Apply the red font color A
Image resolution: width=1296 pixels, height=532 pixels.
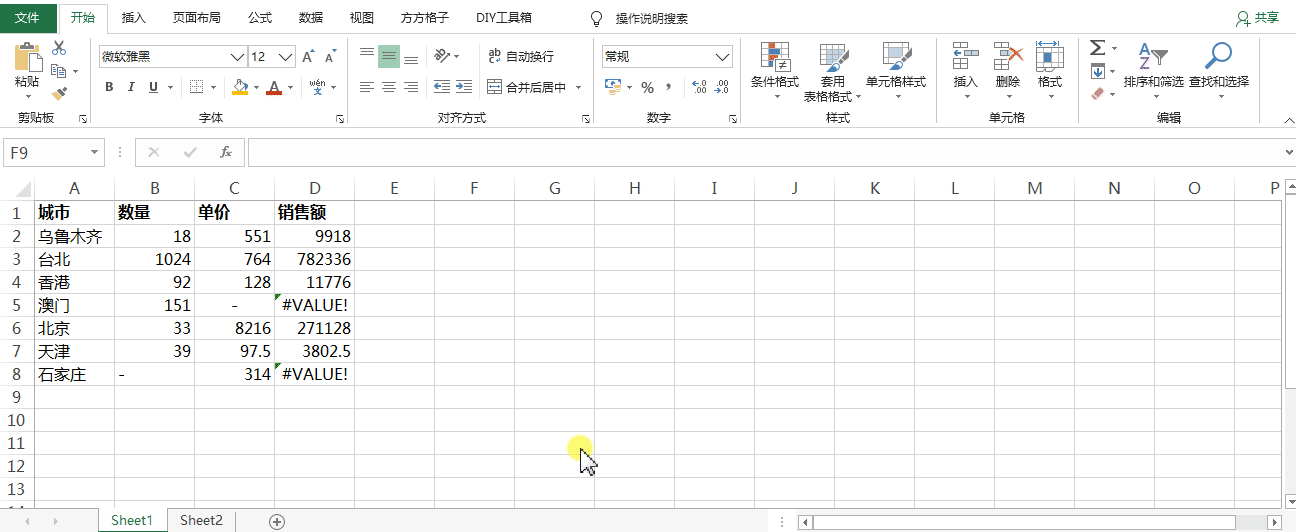tap(274, 87)
